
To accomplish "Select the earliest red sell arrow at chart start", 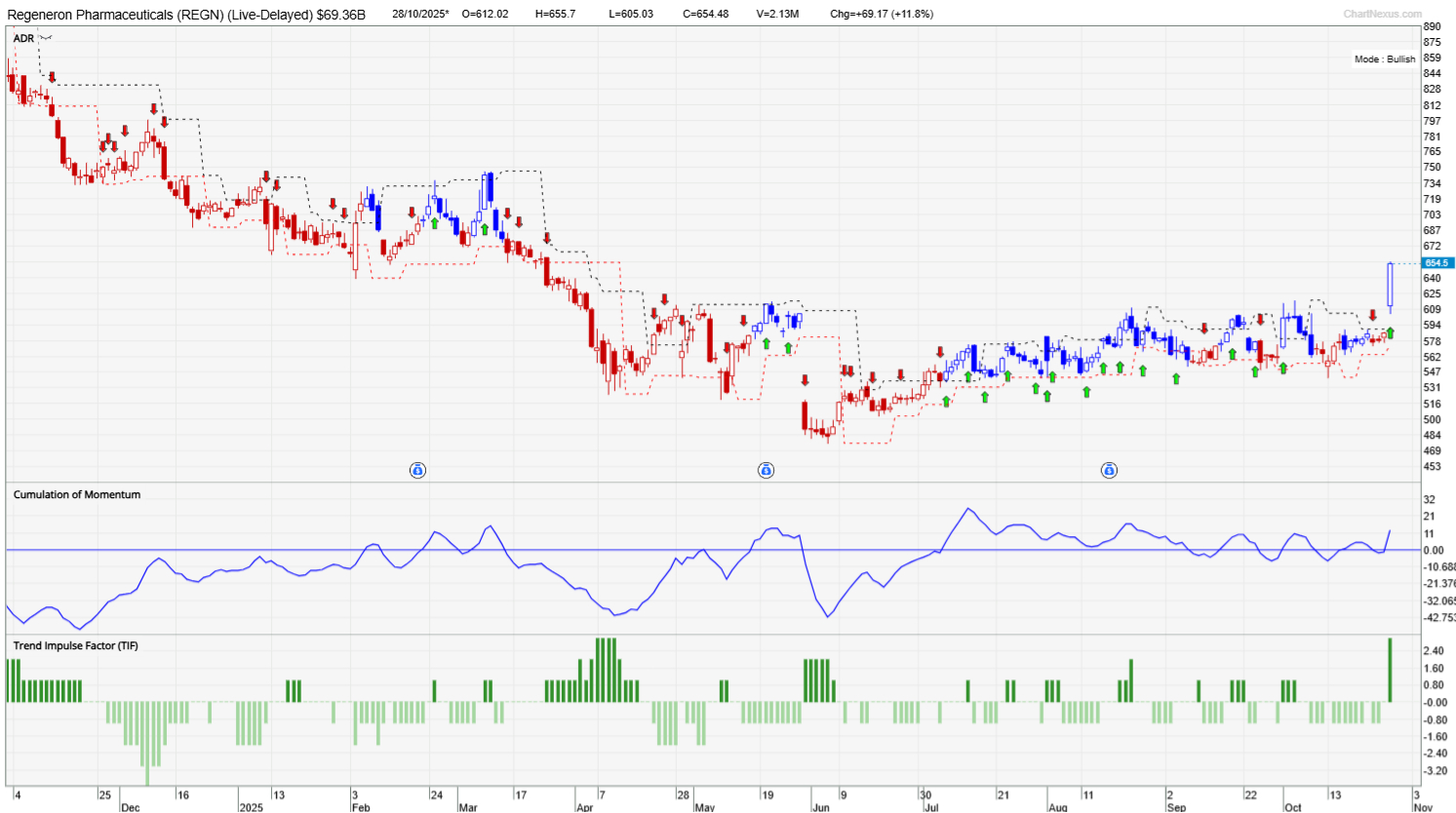I will tap(52, 77).
